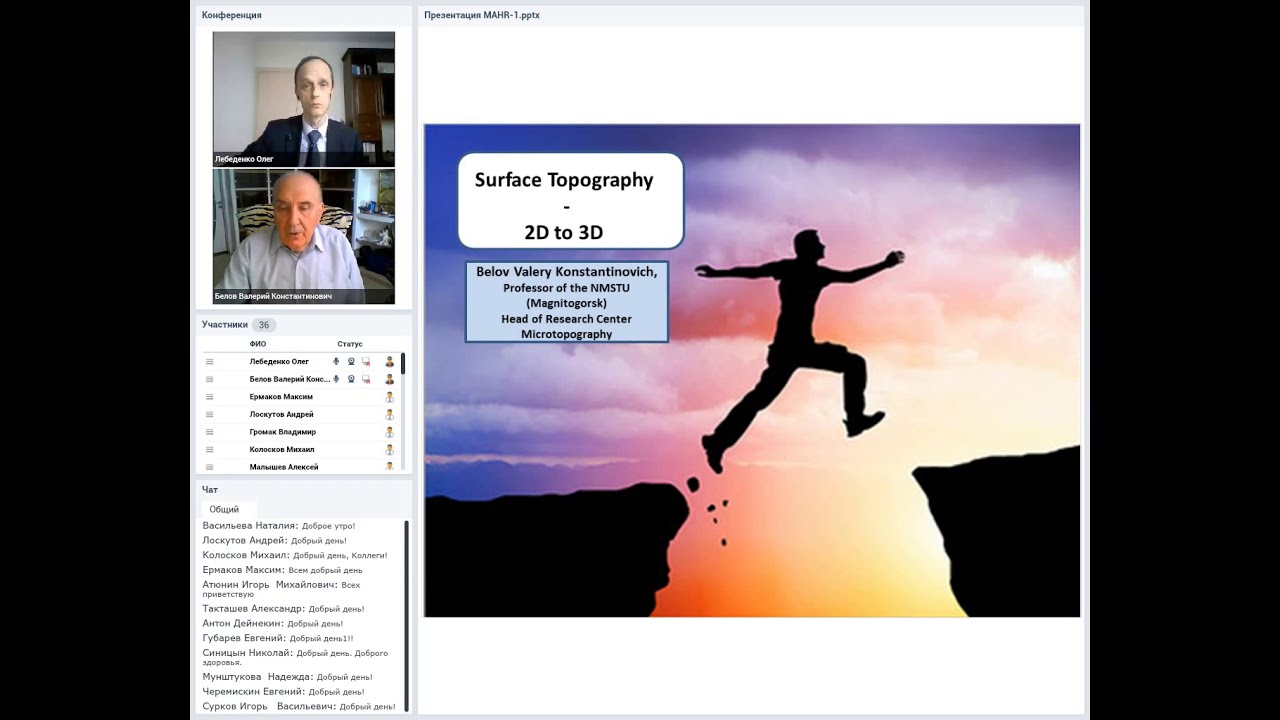Image resolution: width=1280 pixels, height=720 pixels.
Task: Click screen-share icon for Лебеденко Олег
Action: coord(366,362)
